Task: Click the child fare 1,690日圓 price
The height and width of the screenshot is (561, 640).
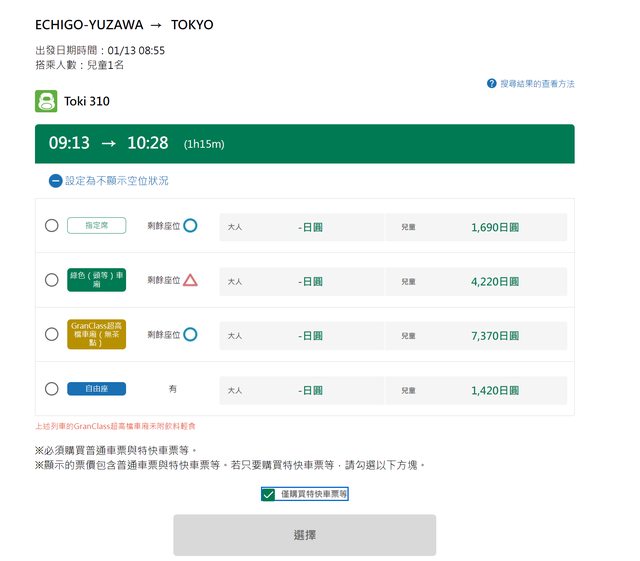Action: [x=494, y=227]
